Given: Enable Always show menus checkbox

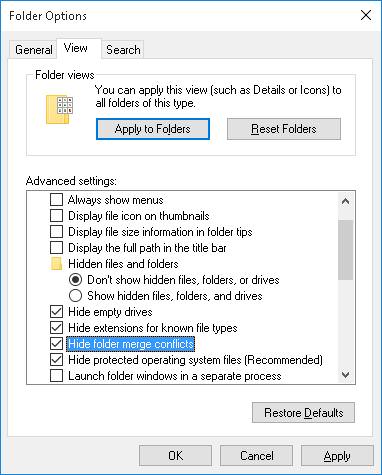Looking at the screenshot, I should coord(56,200).
